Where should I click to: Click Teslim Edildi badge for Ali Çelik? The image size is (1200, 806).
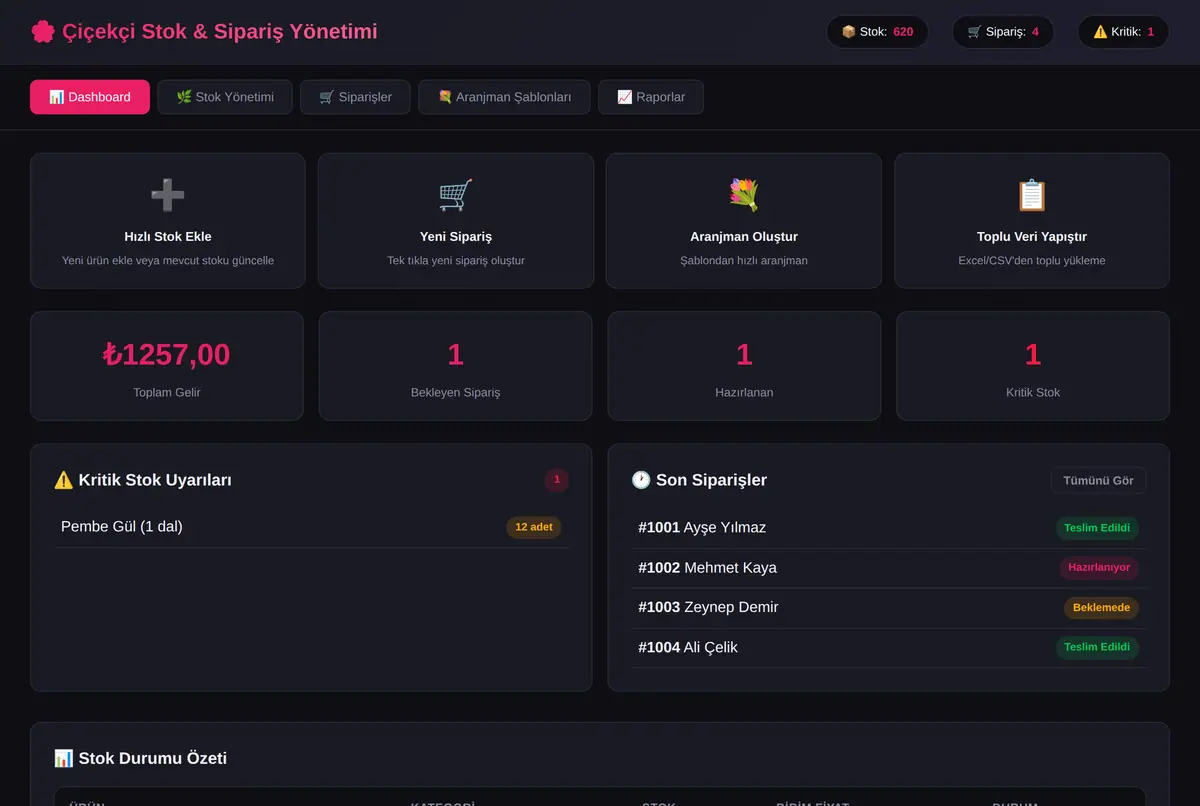tap(1097, 648)
